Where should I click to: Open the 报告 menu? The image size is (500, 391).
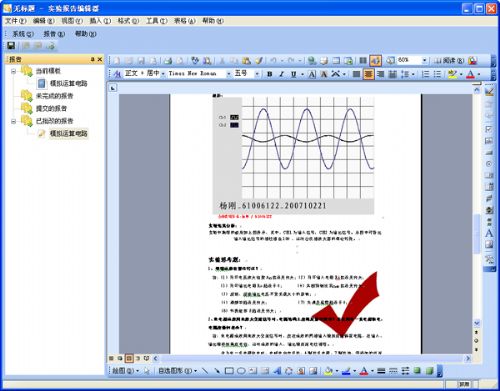pyautogui.click(x=54, y=34)
